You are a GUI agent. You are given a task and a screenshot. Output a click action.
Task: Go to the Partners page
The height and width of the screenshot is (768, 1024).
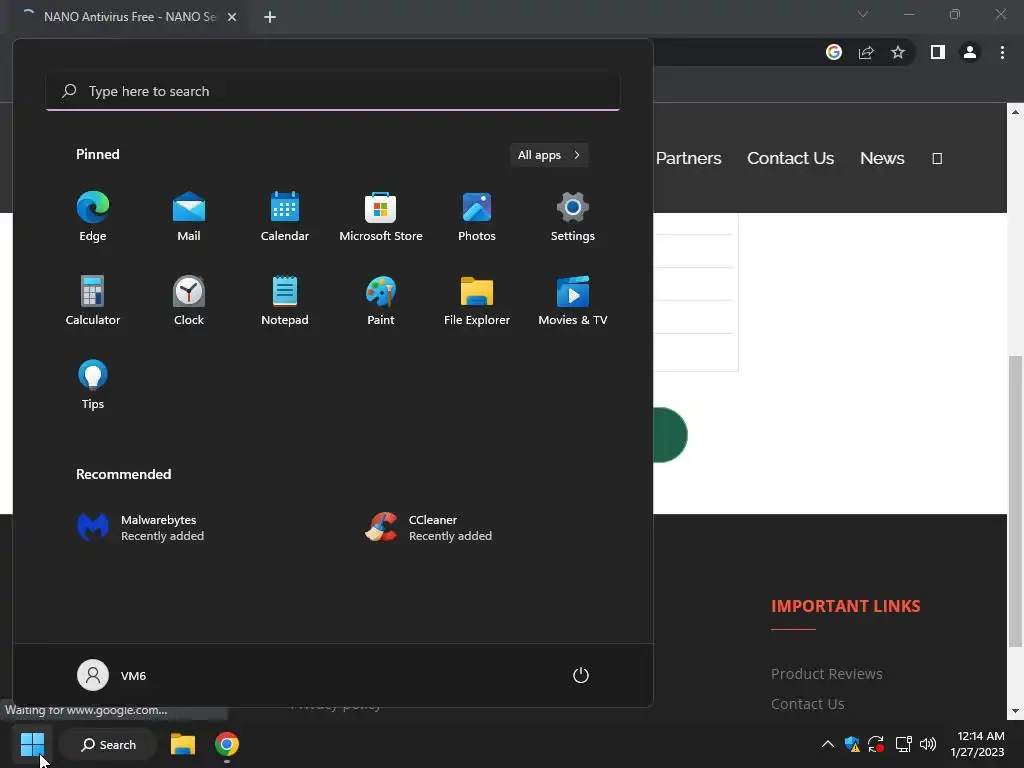688,158
